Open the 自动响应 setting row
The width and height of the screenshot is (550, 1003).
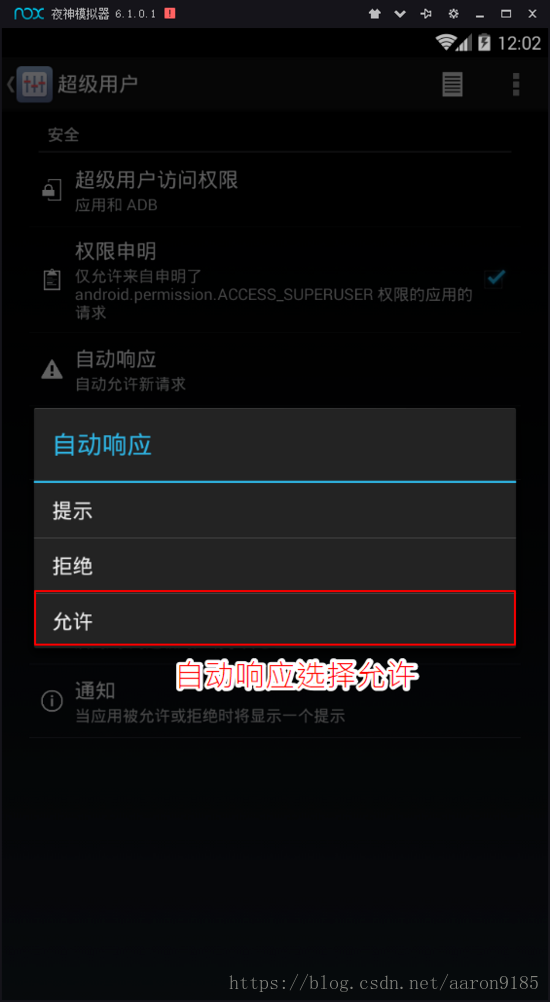275,370
